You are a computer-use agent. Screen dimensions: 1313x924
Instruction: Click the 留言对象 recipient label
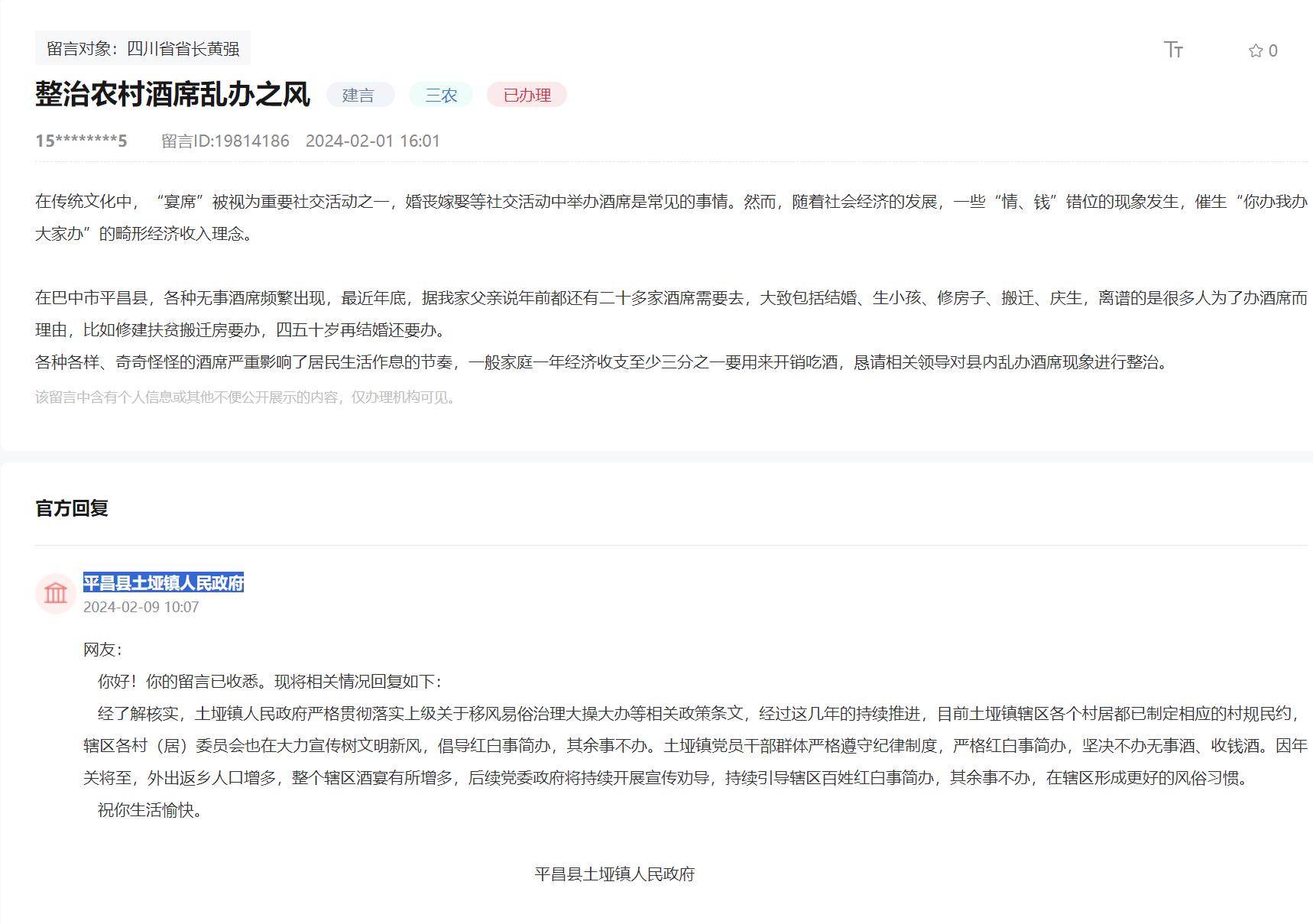[143, 49]
